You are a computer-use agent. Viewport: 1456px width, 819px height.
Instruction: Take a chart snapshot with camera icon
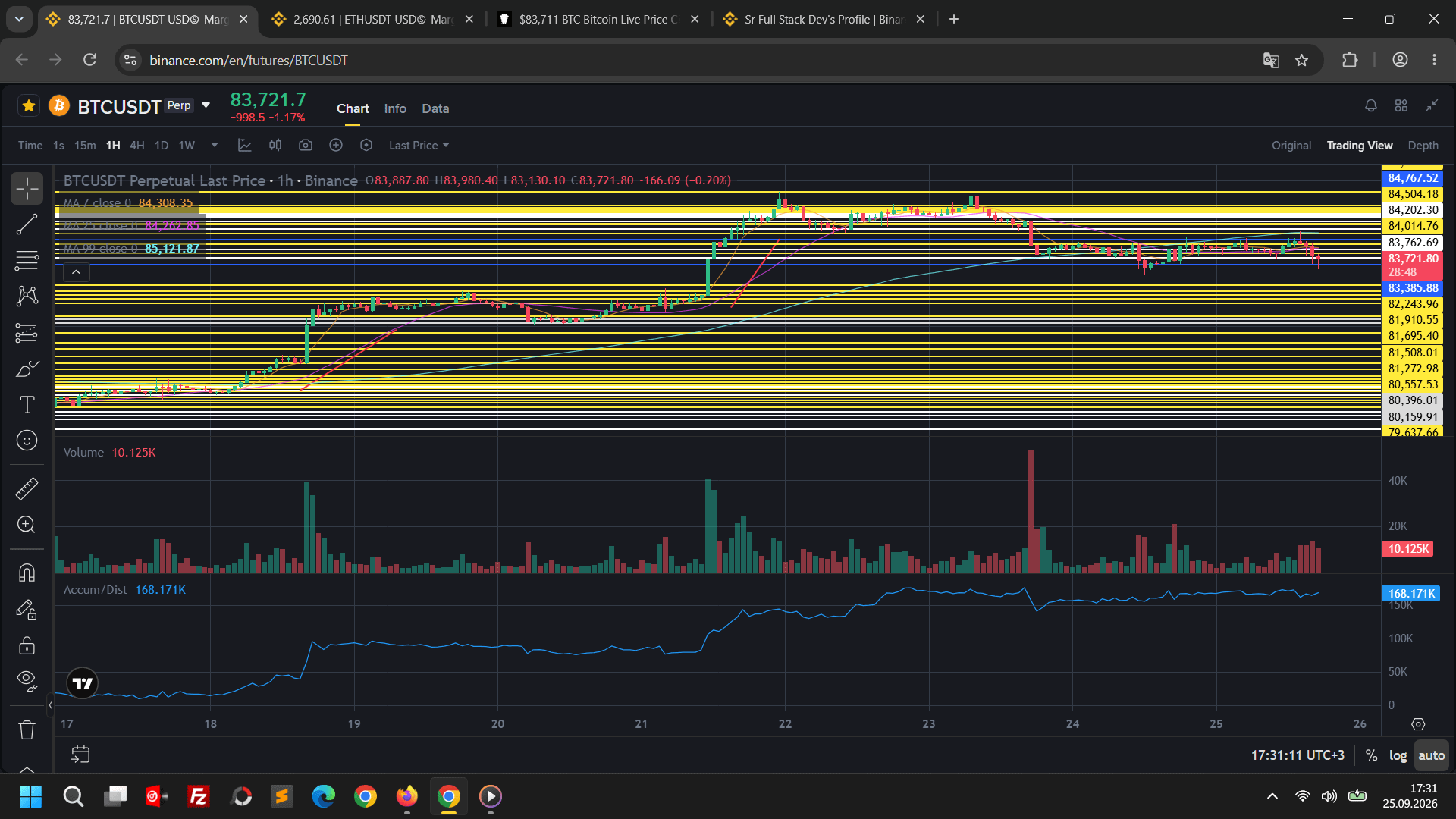pos(306,145)
